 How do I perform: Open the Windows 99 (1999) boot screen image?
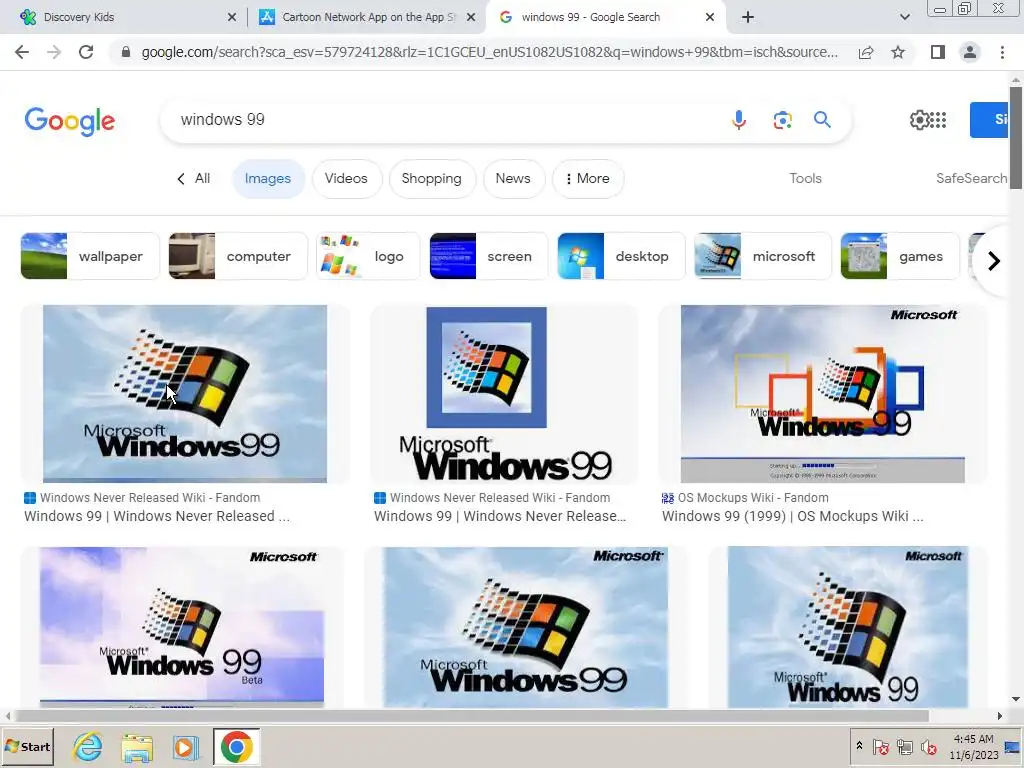coord(823,394)
